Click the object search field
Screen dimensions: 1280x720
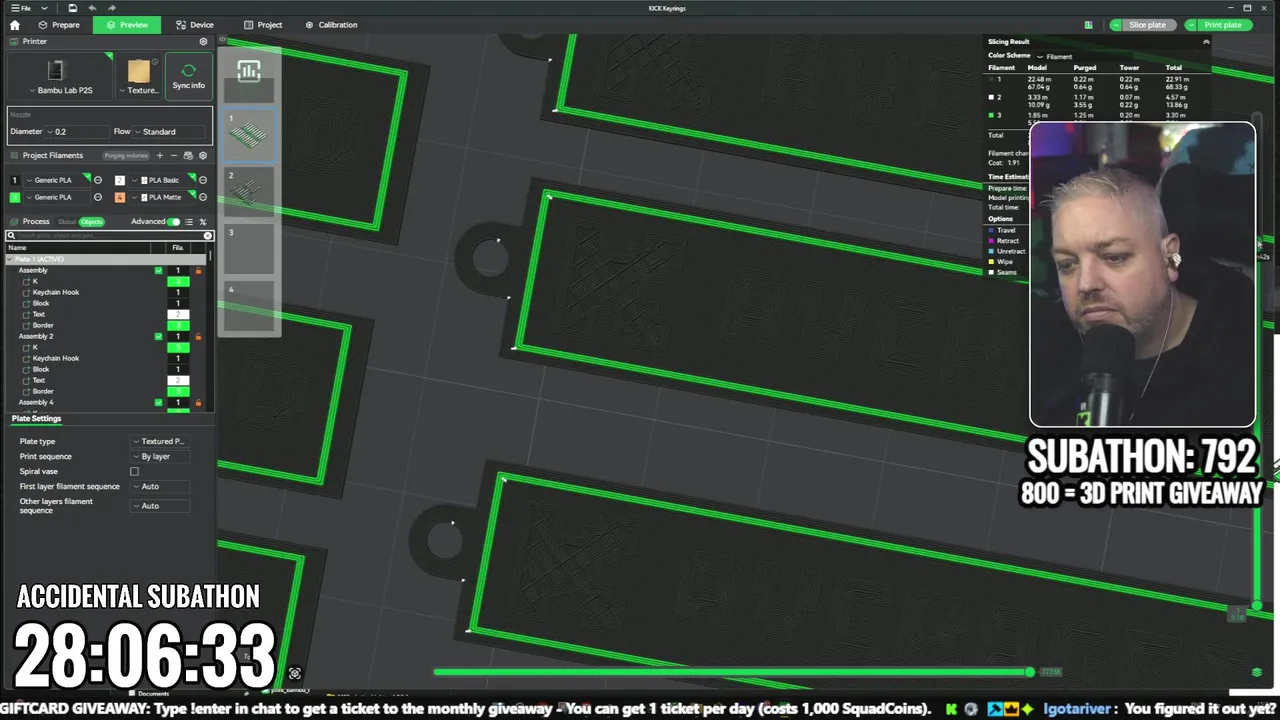point(110,236)
